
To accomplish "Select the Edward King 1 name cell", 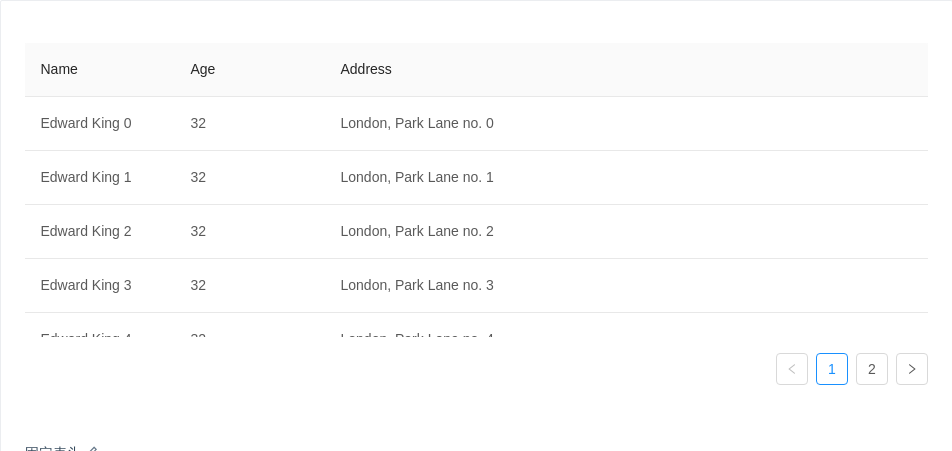I will pos(86,177).
